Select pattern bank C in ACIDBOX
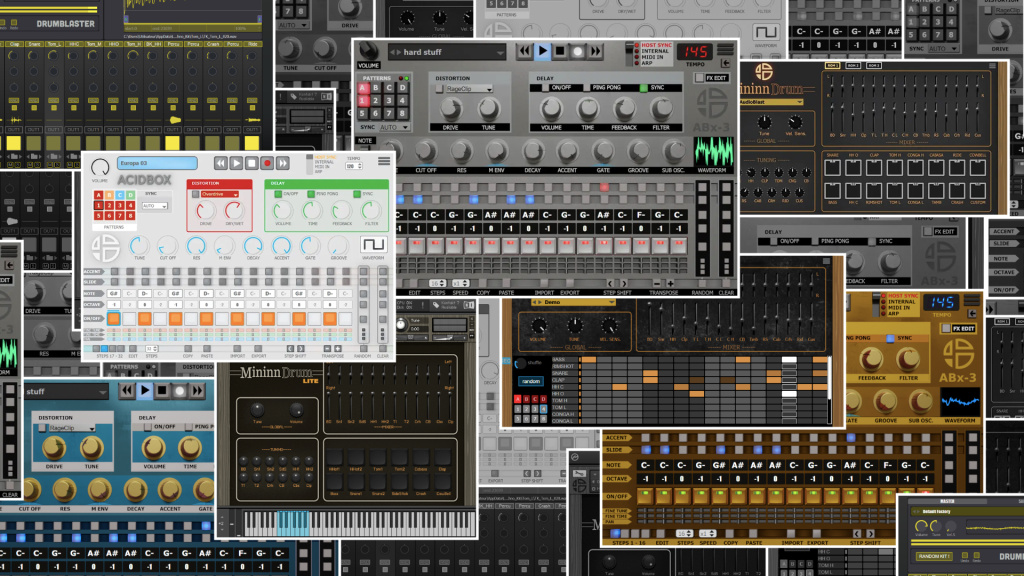This screenshot has height=576, width=1024. coord(120,195)
